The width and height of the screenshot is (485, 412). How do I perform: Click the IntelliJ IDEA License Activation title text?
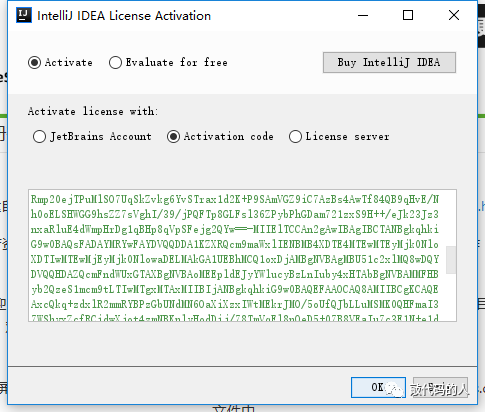(x=124, y=16)
